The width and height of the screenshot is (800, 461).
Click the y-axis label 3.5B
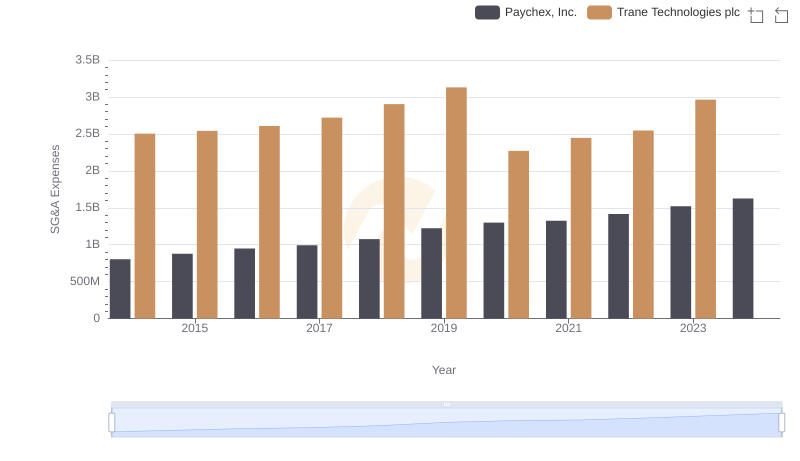[x=88, y=60]
